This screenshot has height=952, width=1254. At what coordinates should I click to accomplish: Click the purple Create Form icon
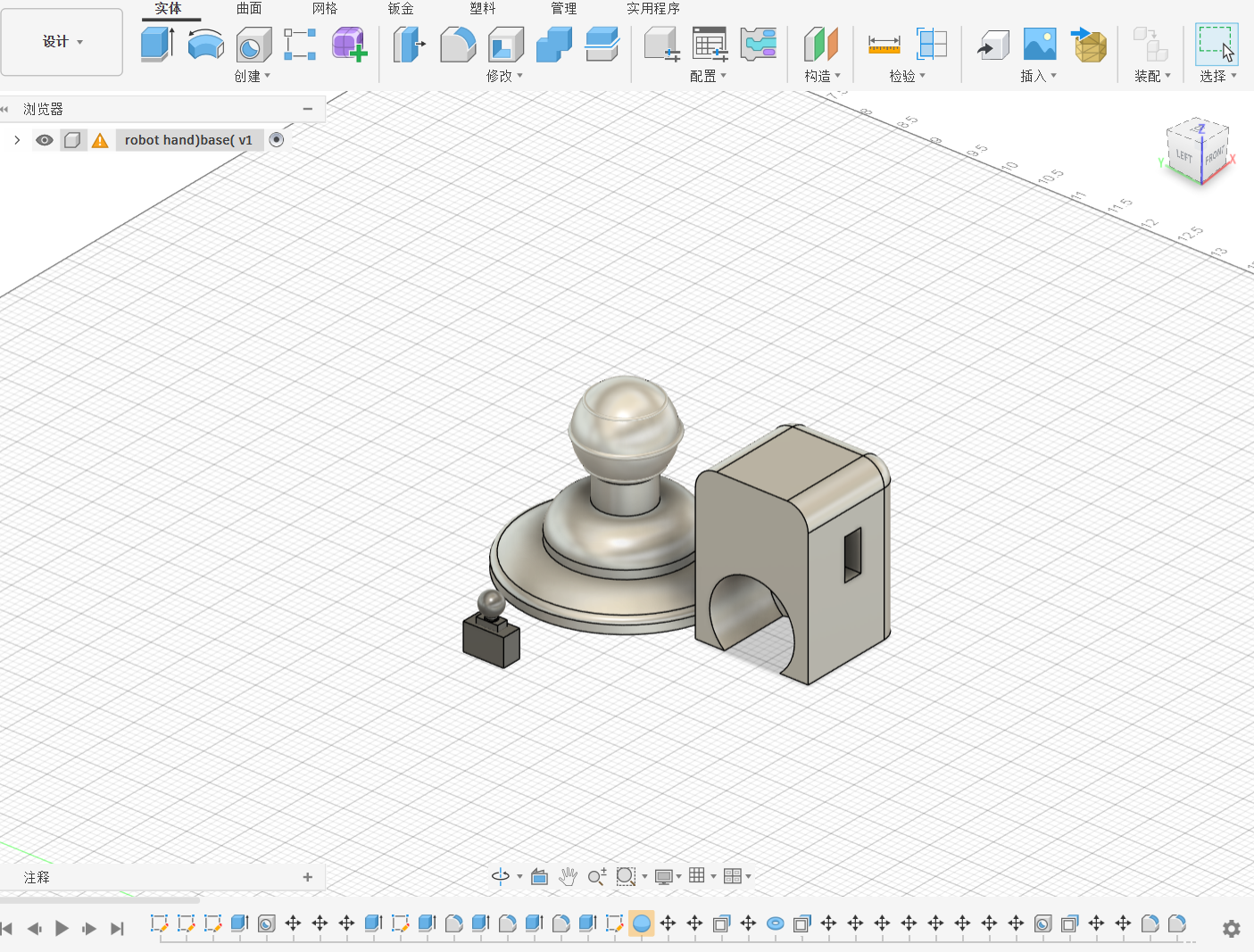tap(349, 44)
